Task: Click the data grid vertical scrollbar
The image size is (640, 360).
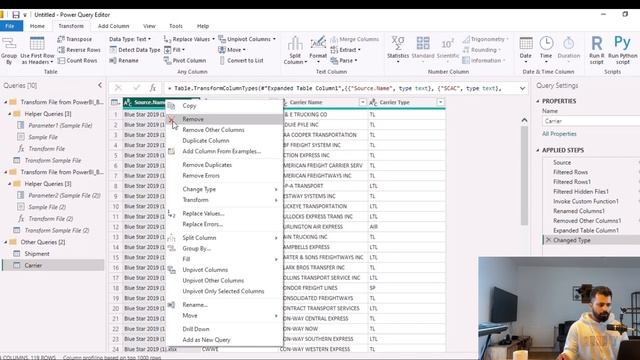Action: tap(524, 176)
